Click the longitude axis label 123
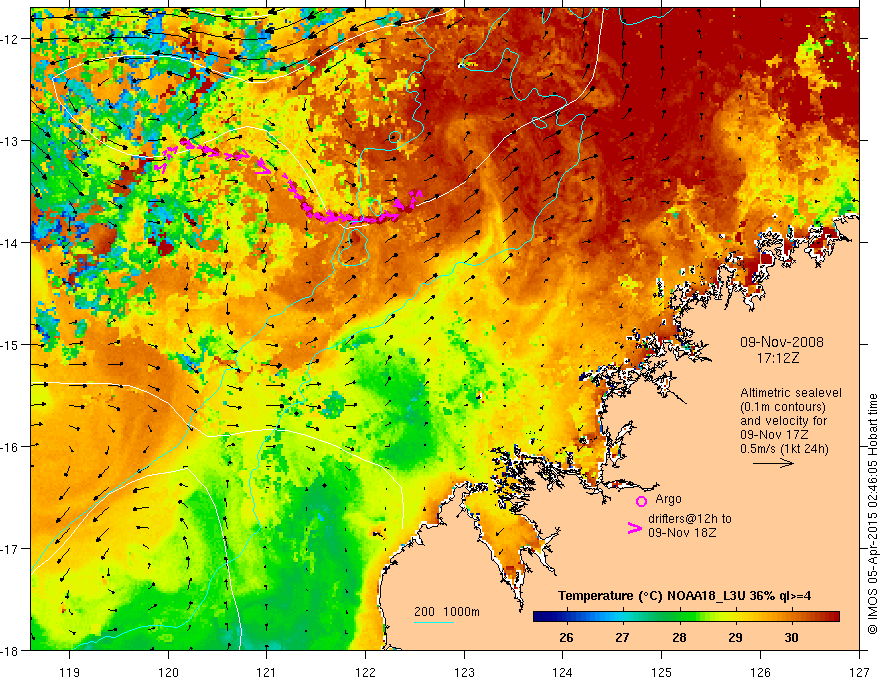880x680 pixels. [x=464, y=672]
